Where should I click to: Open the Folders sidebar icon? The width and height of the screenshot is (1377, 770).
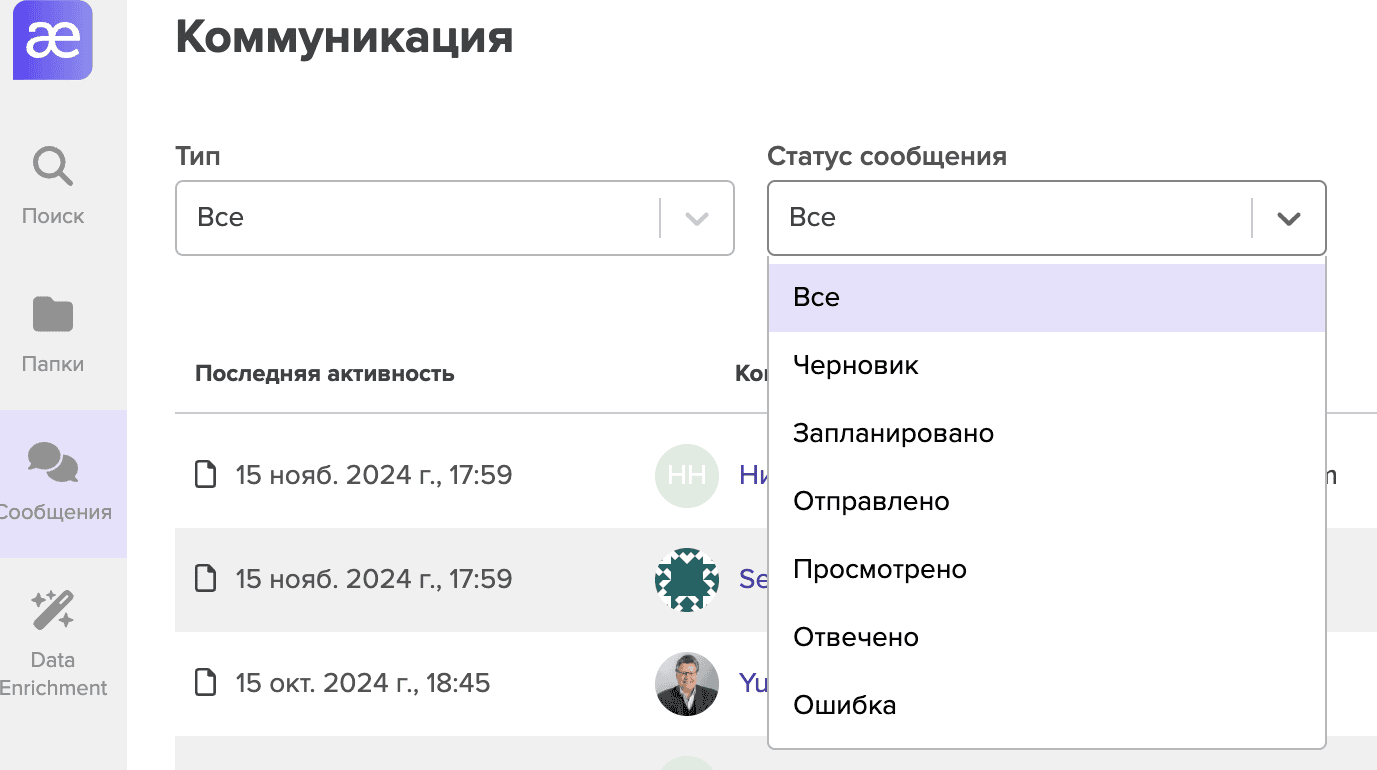(52, 314)
